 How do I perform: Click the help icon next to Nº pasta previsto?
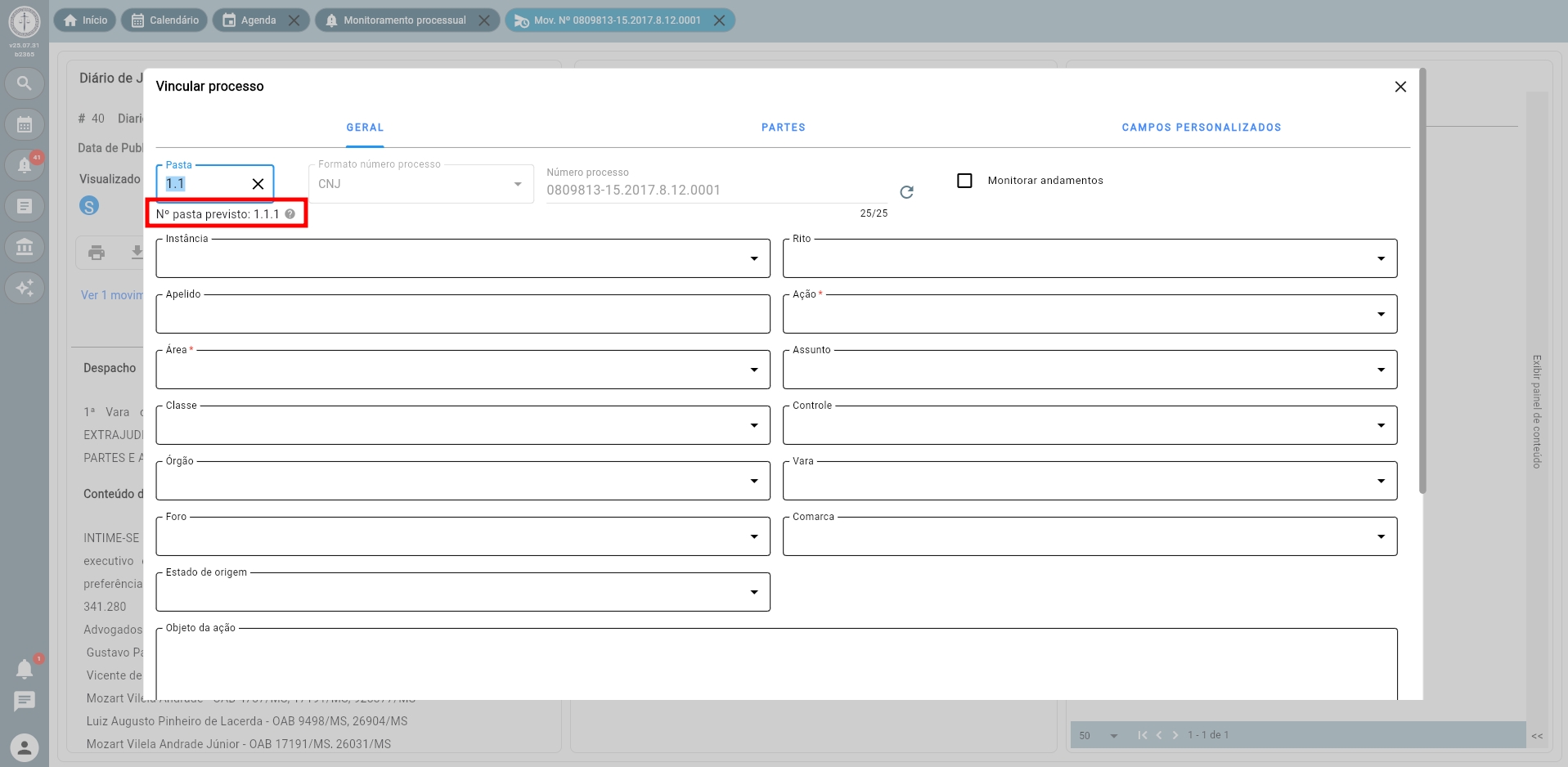pyautogui.click(x=290, y=214)
